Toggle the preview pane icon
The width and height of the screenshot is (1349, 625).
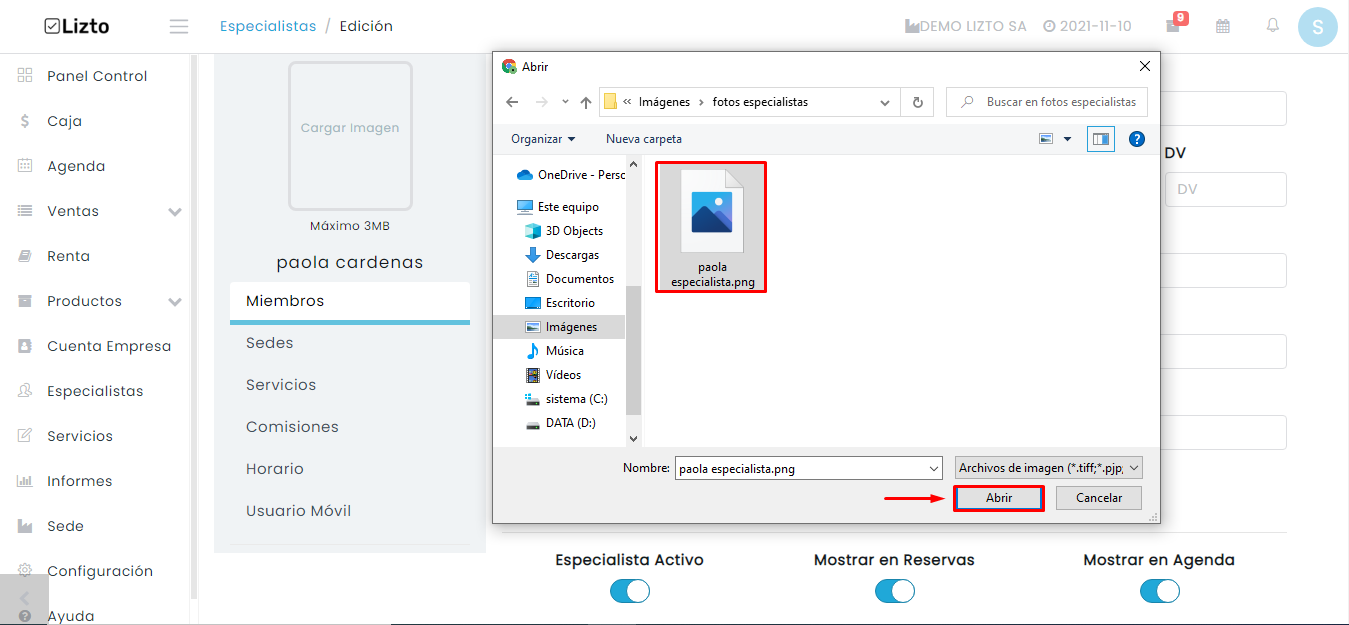(x=1101, y=139)
